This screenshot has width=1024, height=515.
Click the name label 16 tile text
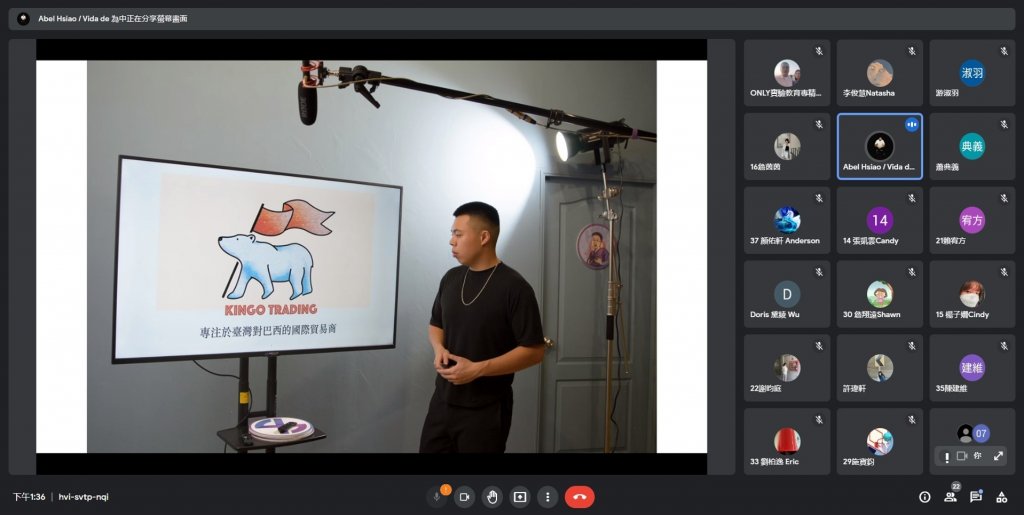point(765,167)
